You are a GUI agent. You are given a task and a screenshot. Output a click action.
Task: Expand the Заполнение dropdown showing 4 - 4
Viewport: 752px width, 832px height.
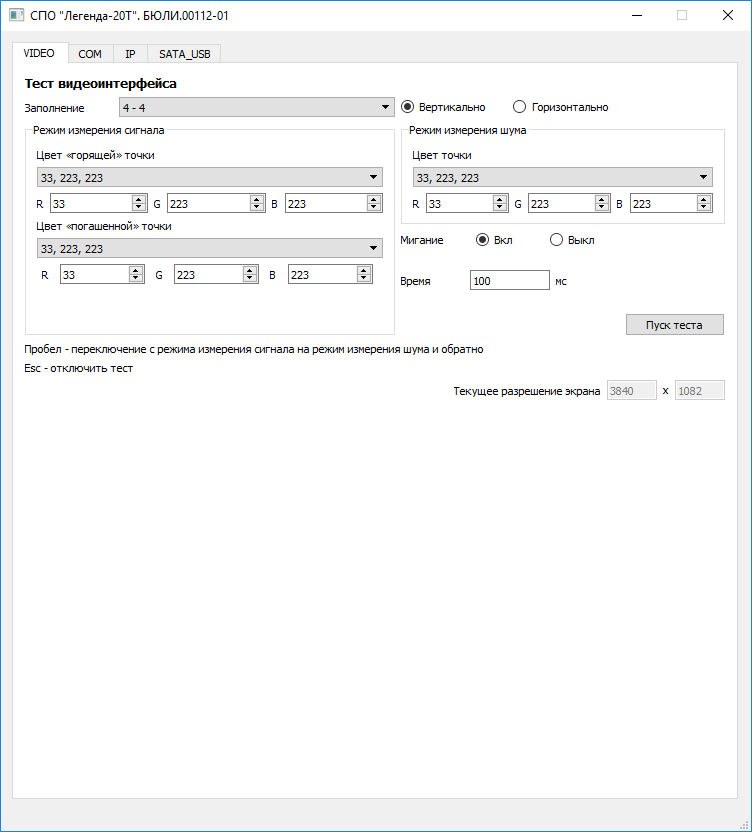[256, 108]
